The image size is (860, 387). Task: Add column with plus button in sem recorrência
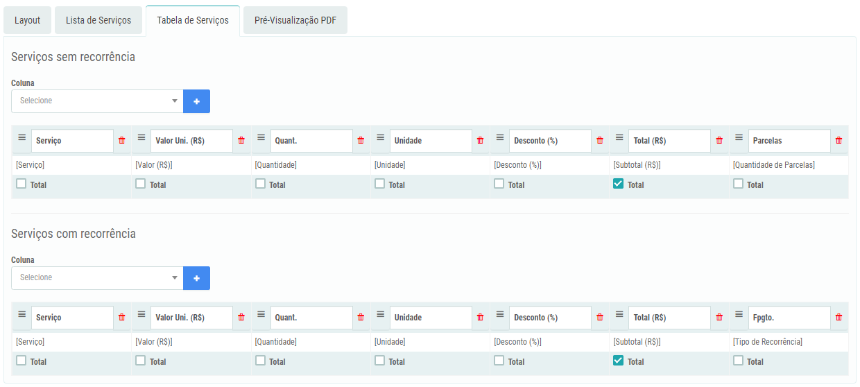coord(196,101)
